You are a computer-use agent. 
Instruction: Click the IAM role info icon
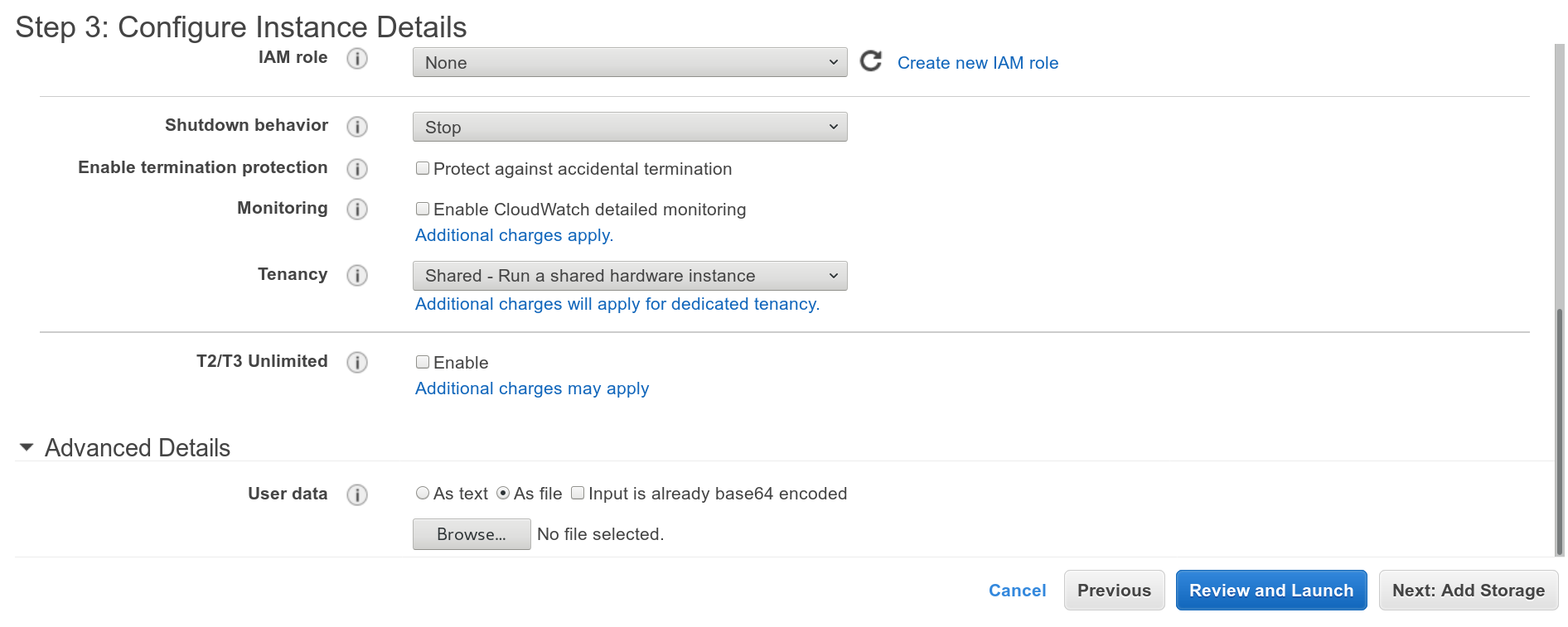tap(357, 59)
